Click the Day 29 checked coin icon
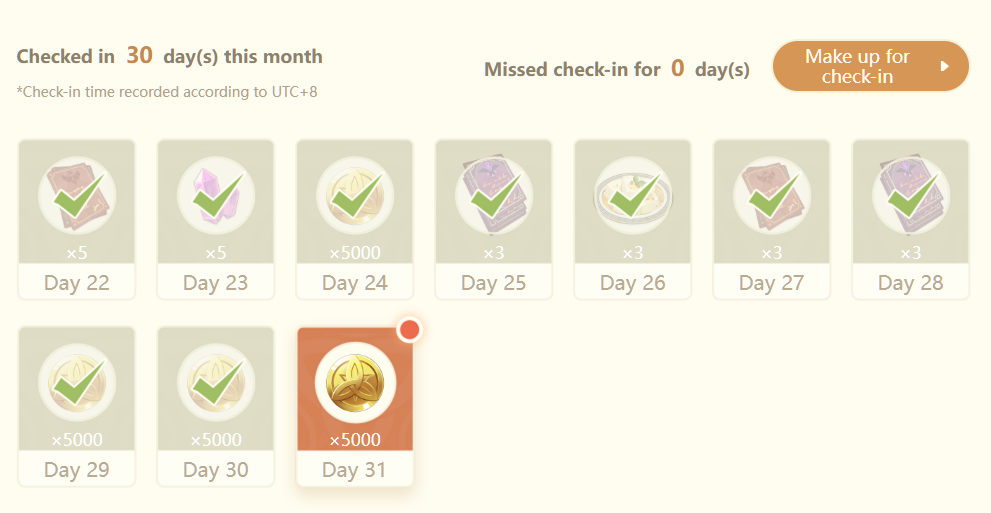This screenshot has height=513, width=991. 77,383
